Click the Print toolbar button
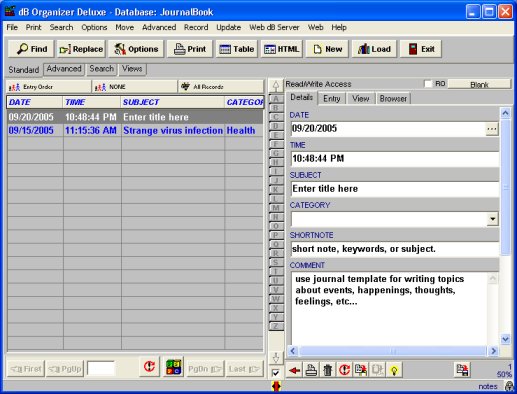The image size is (517, 394). coord(190,49)
